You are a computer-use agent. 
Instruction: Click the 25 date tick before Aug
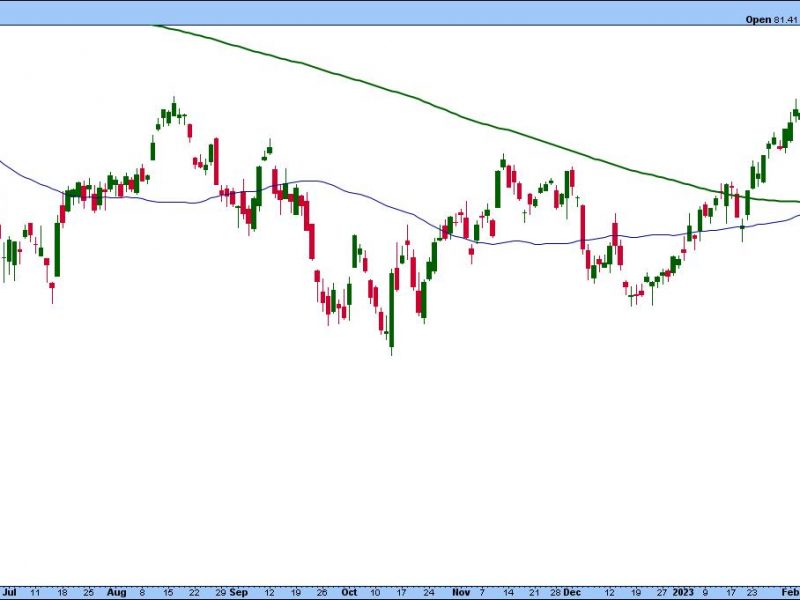click(x=88, y=592)
